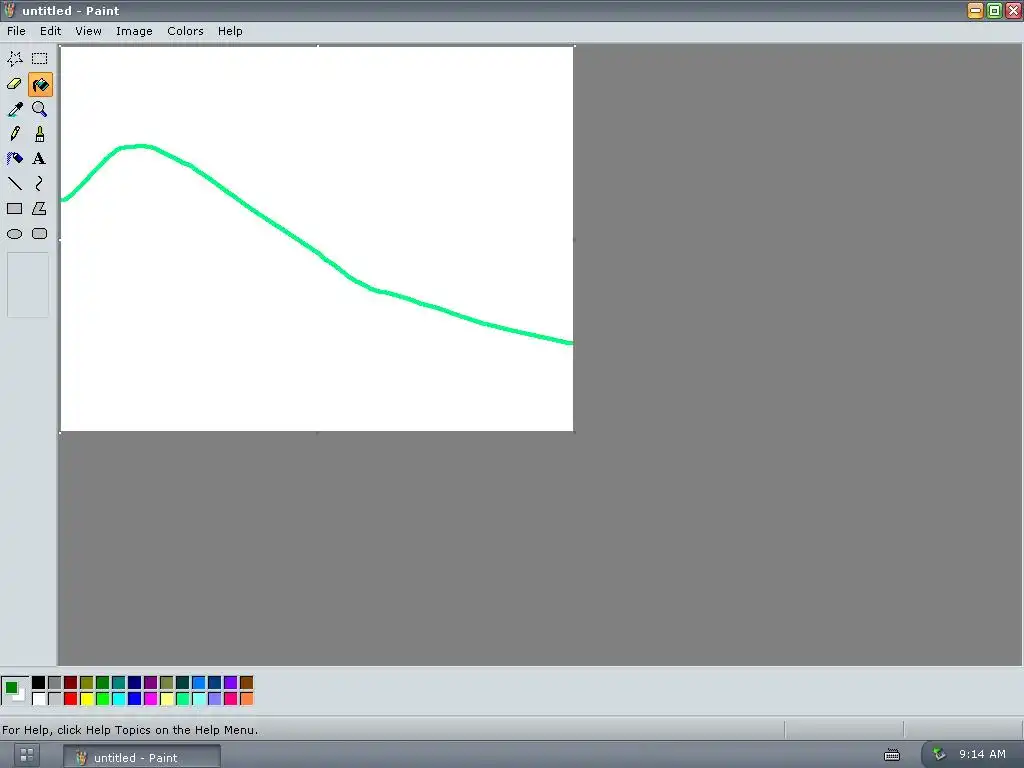Open the Help menu
1024x768 pixels.
(x=230, y=31)
